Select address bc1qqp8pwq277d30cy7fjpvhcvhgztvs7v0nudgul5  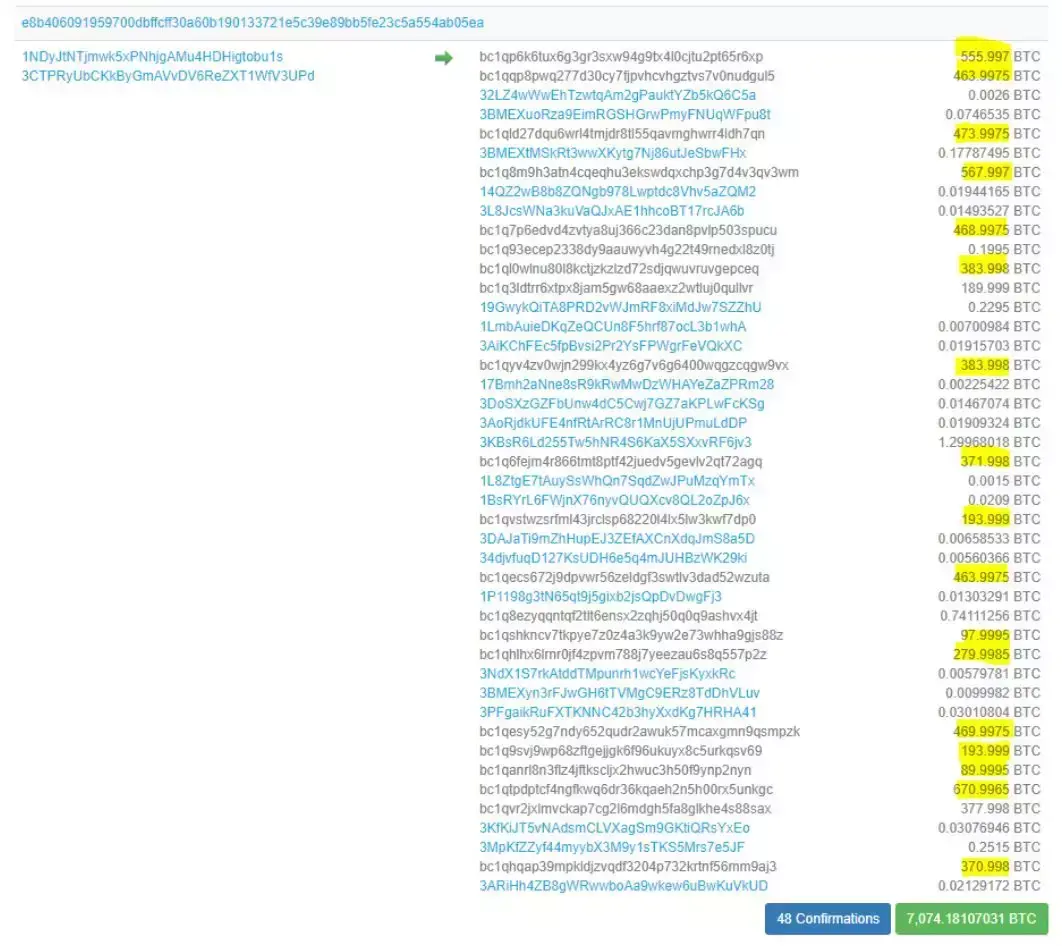coord(626,75)
